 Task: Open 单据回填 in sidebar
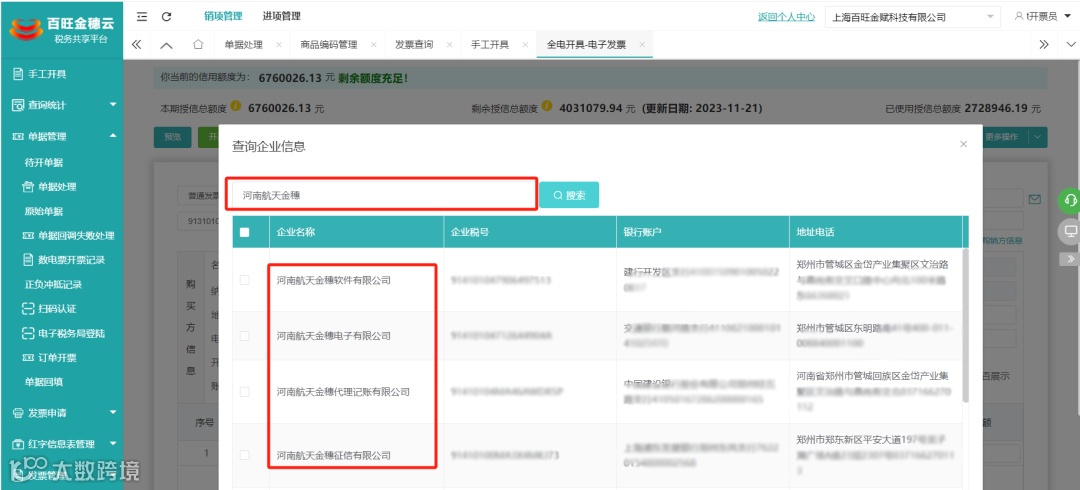(44, 382)
